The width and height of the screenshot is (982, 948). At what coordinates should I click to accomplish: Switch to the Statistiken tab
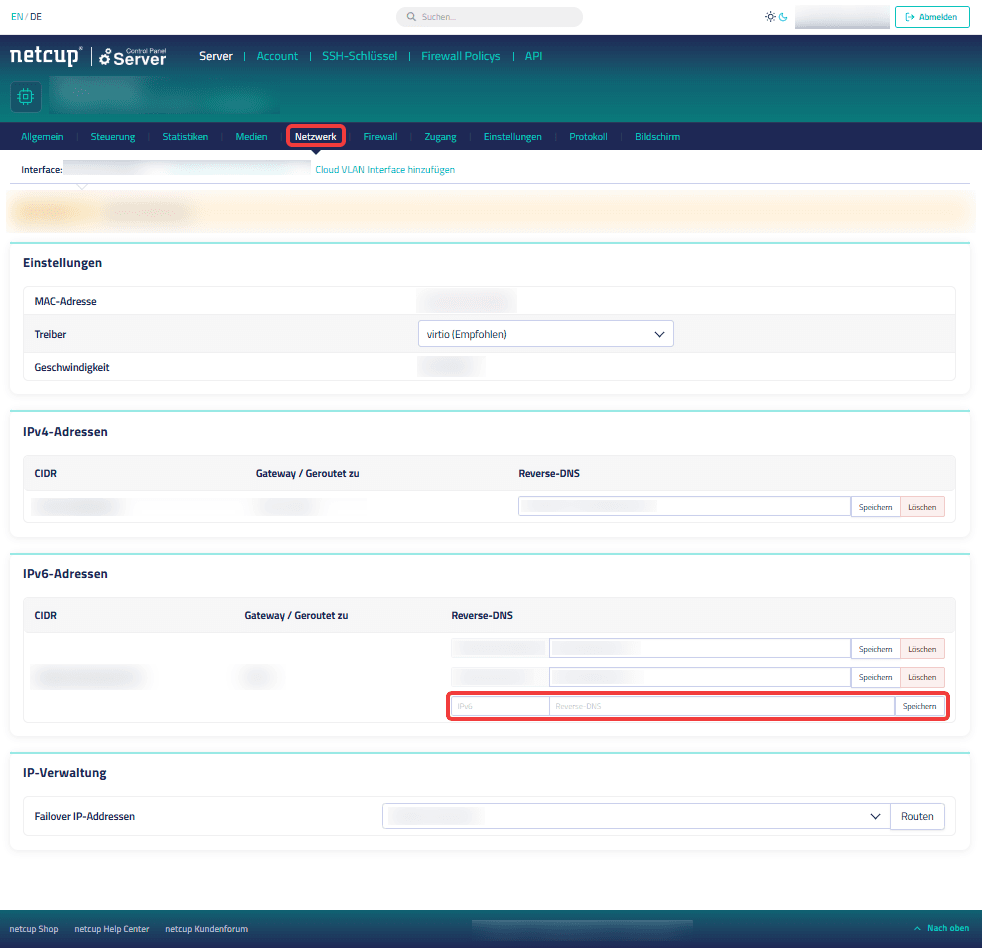185,137
